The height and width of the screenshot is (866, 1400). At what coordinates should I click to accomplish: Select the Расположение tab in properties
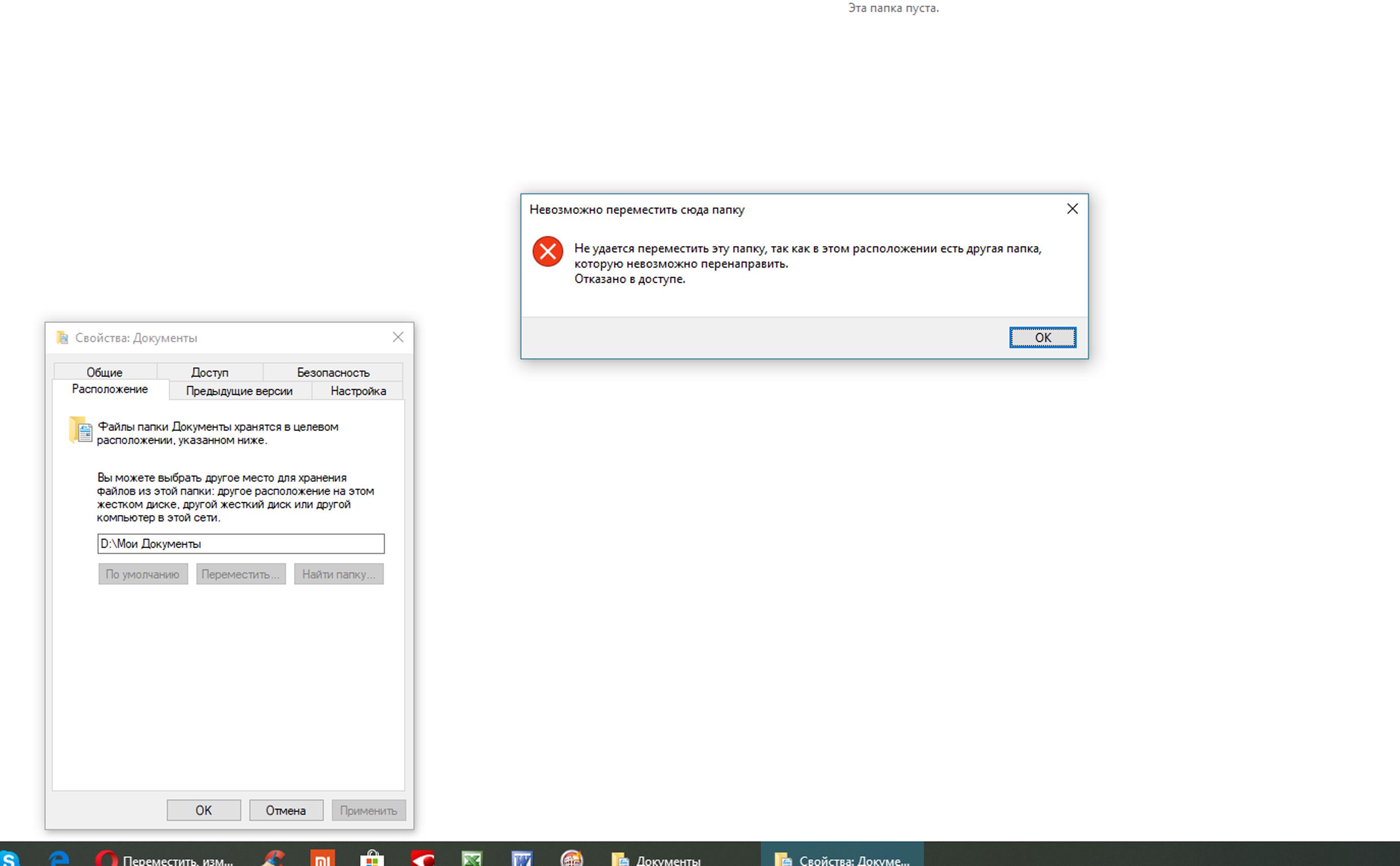click(x=110, y=390)
